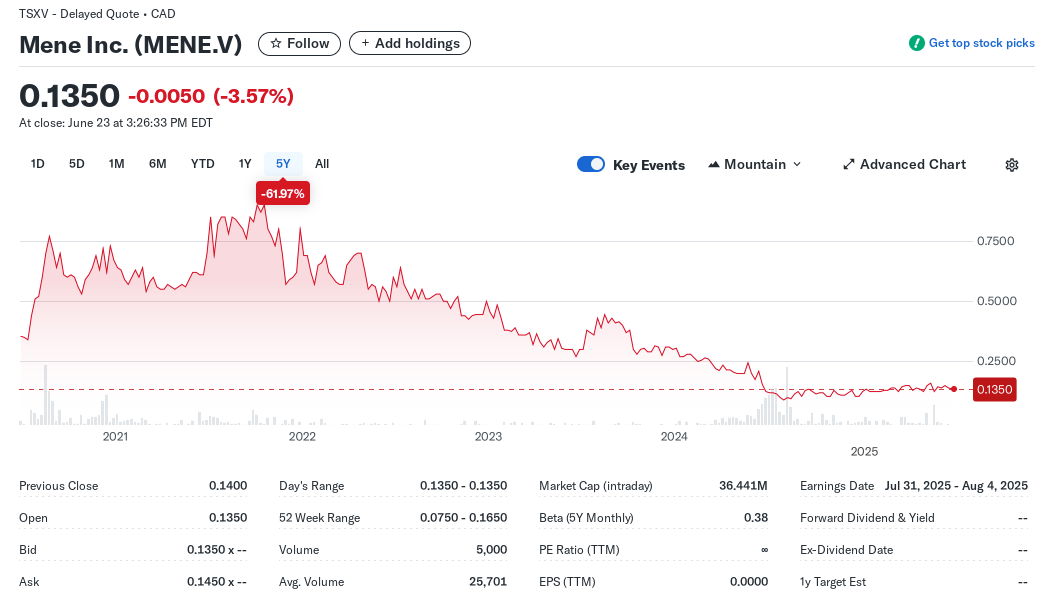Open the Mountain chart type dropdown
The height and width of the screenshot is (602, 1049).
click(x=755, y=165)
